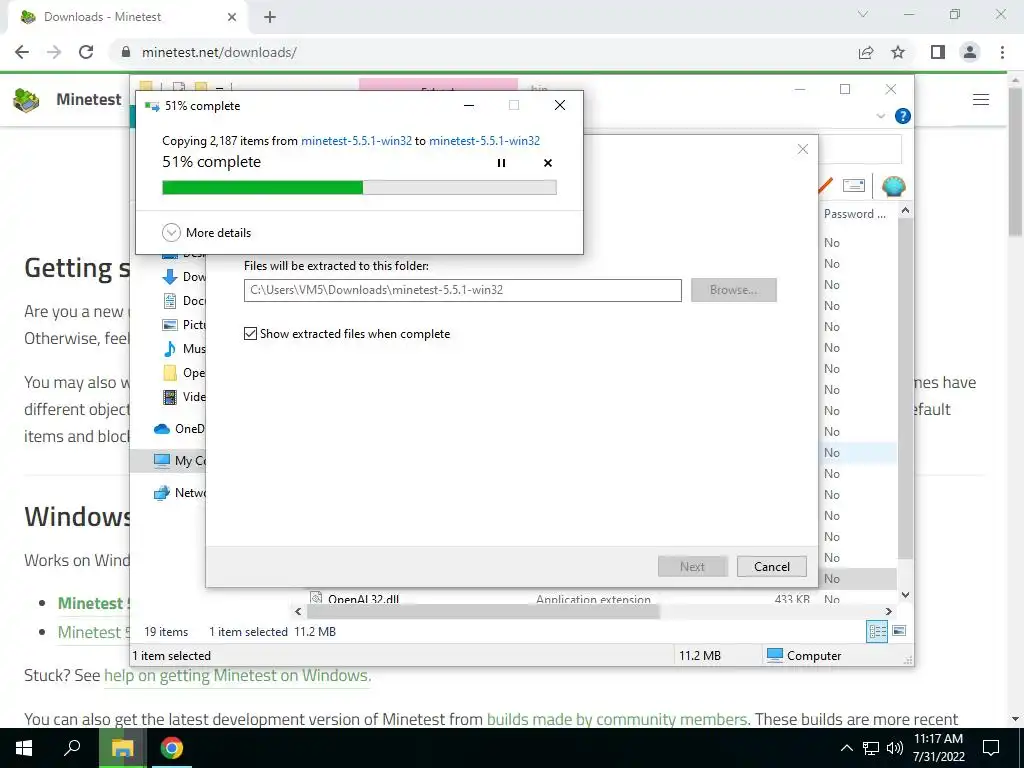This screenshot has height=768, width=1024.
Task: Close the 51% complete copy dialog
Action: click(x=560, y=105)
